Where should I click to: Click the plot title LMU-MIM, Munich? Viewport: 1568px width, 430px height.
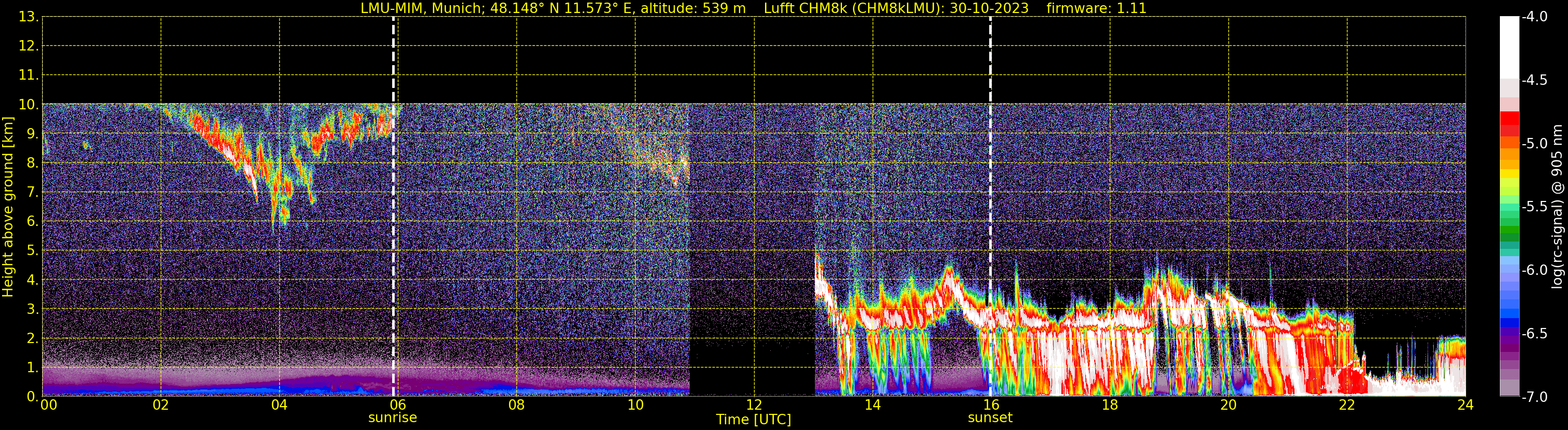(423, 8)
